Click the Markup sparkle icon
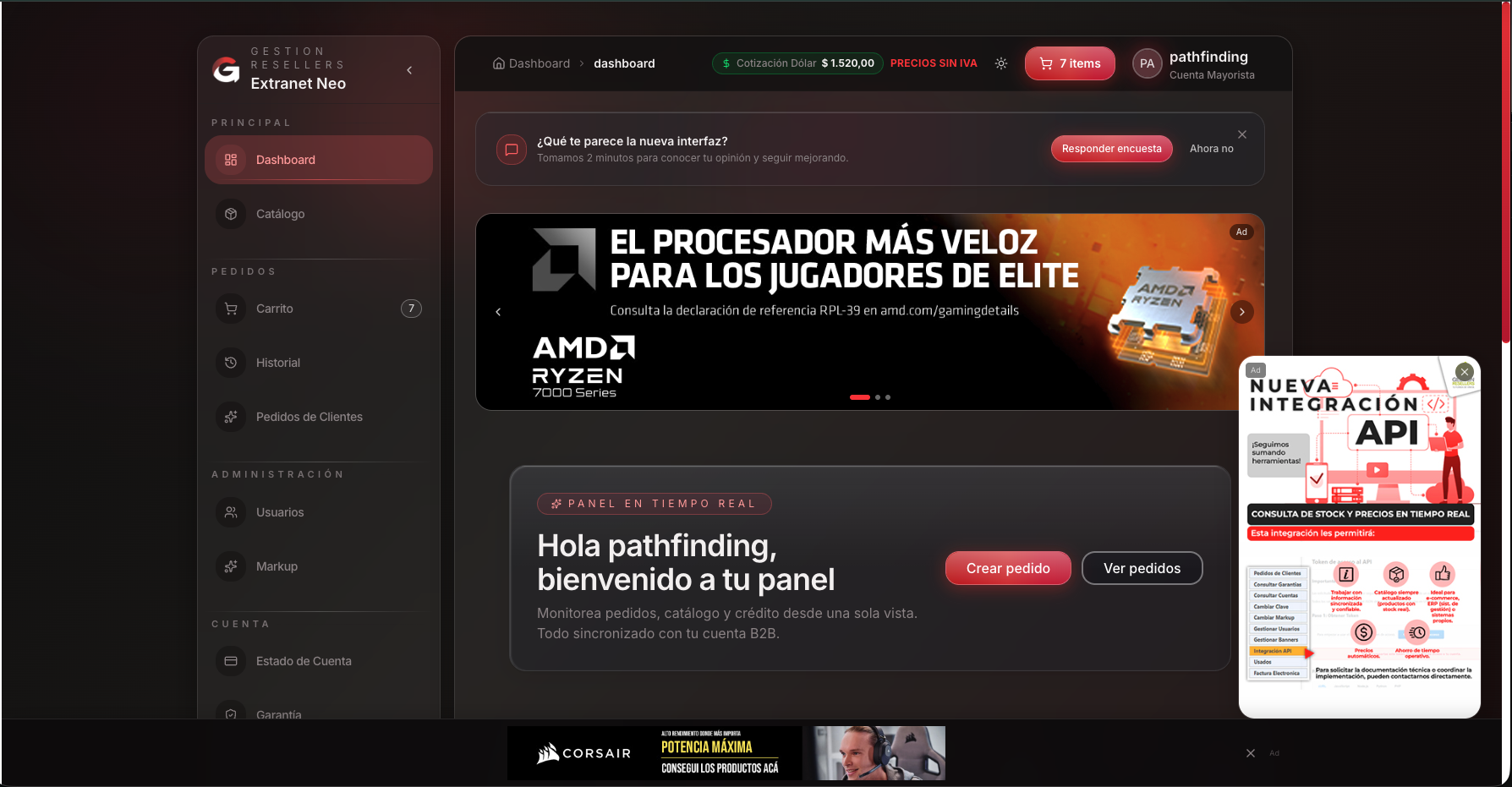The height and width of the screenshot is (787, 1512). 231,566
